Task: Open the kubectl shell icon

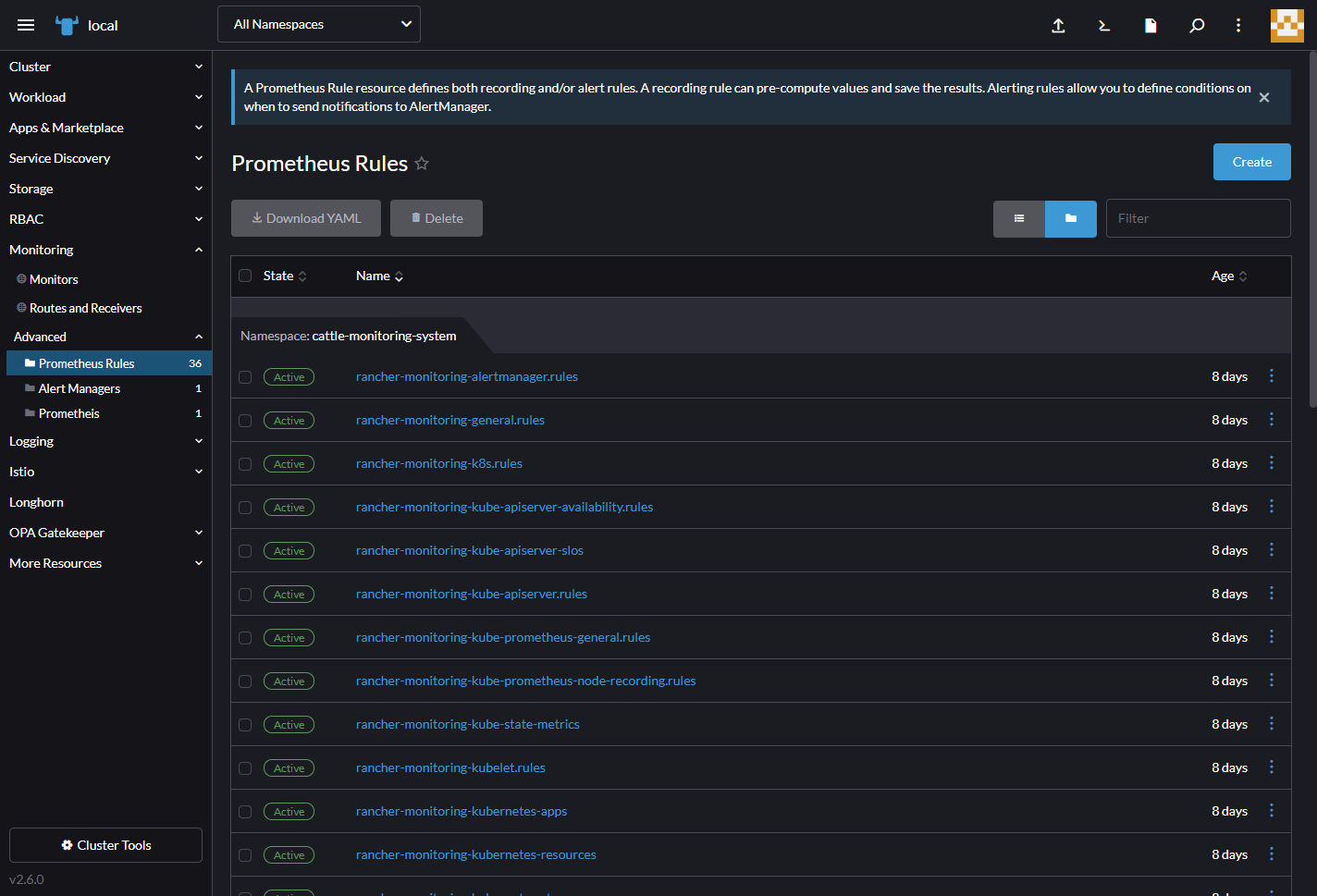Action: 1104,25
